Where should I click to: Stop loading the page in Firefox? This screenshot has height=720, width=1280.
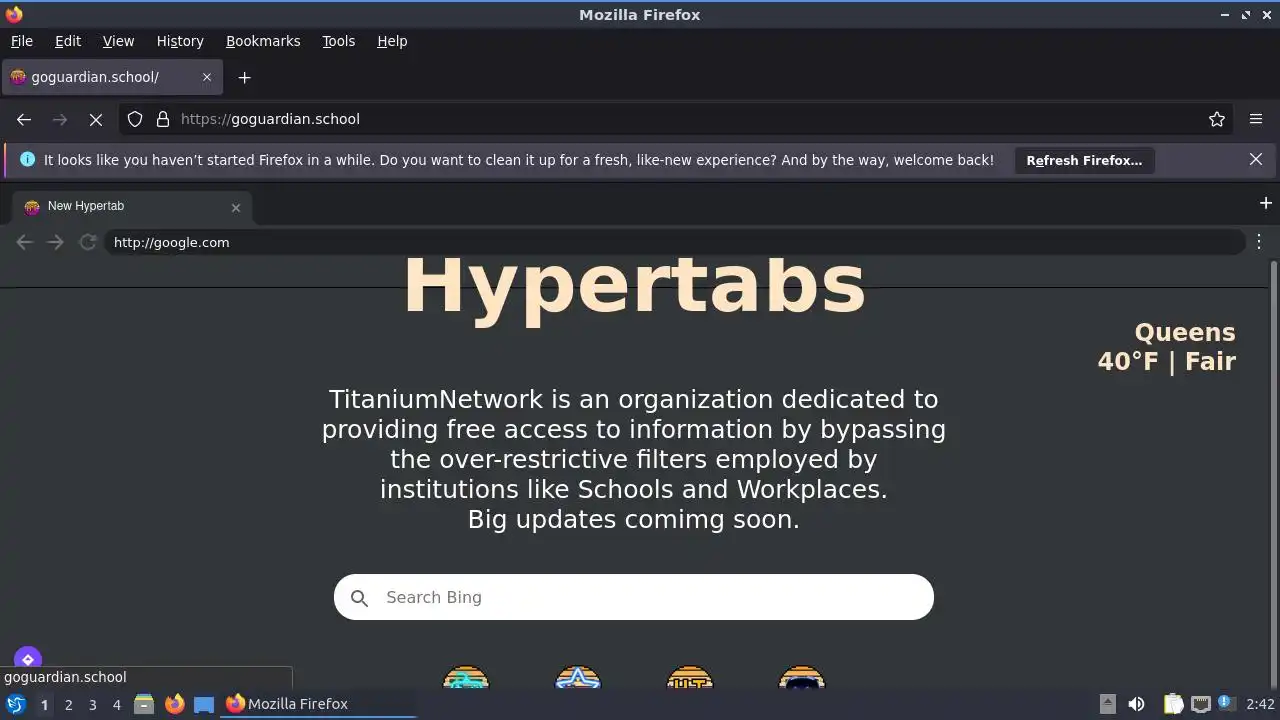click(x=96, y=119)
